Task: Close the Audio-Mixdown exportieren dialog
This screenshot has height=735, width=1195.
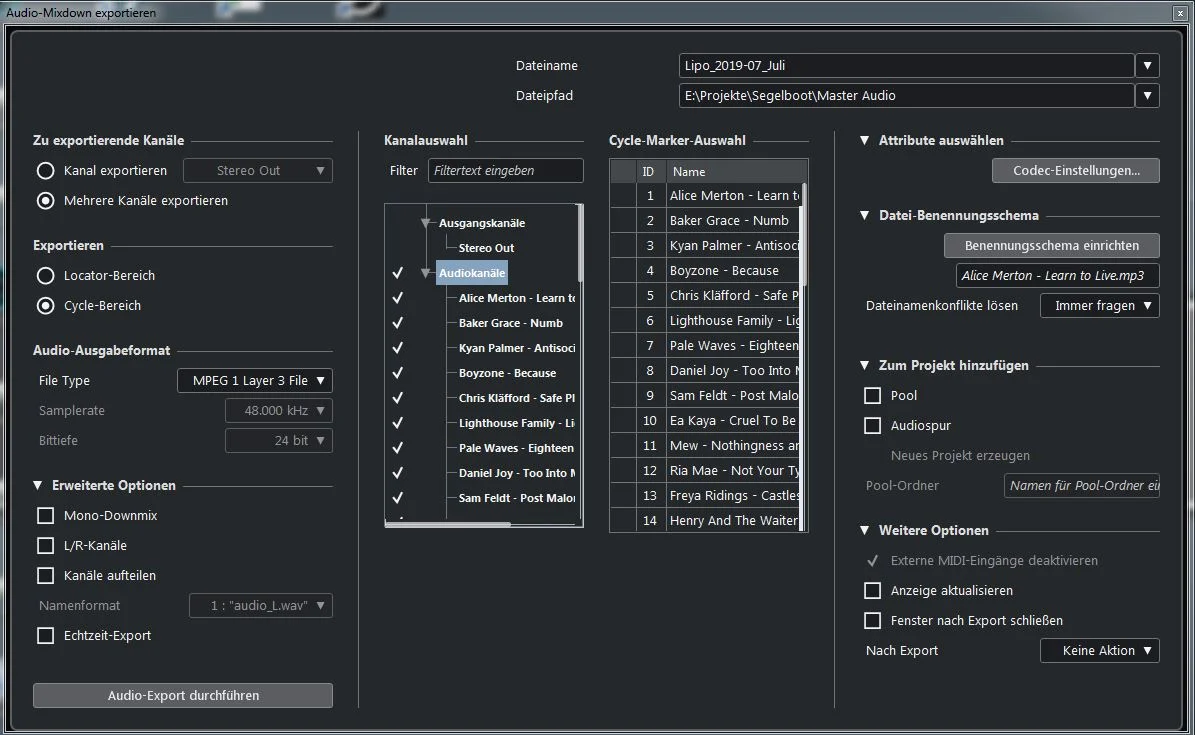Action: click(x=1179, y=13)
